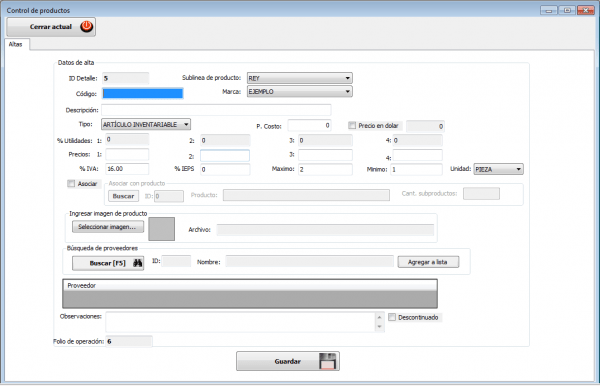Minimize the Control de productos window
The height and width of the screenshot is (386, 600).
[x=548, y=10]
